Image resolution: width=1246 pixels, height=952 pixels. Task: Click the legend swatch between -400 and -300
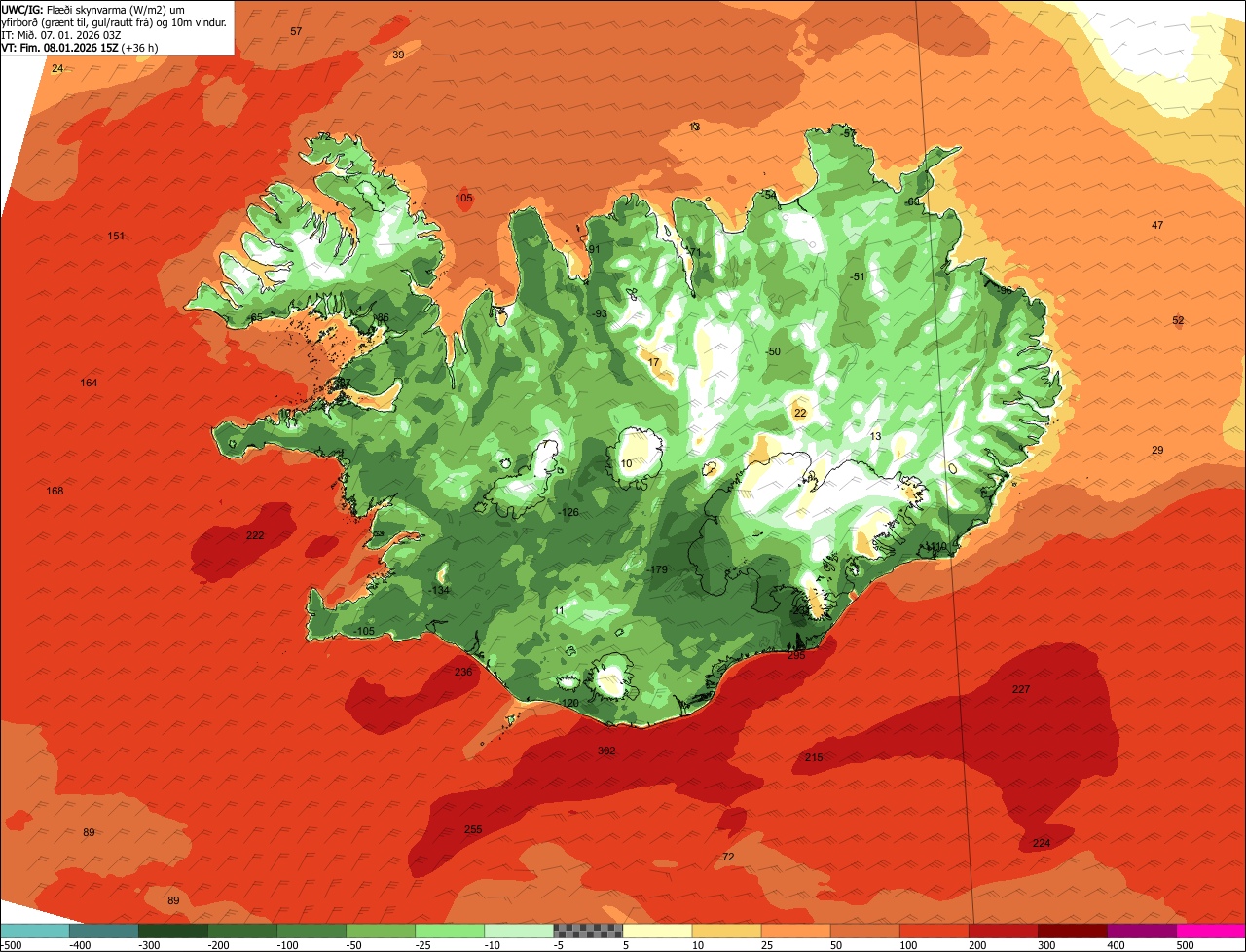coord(103,931)
